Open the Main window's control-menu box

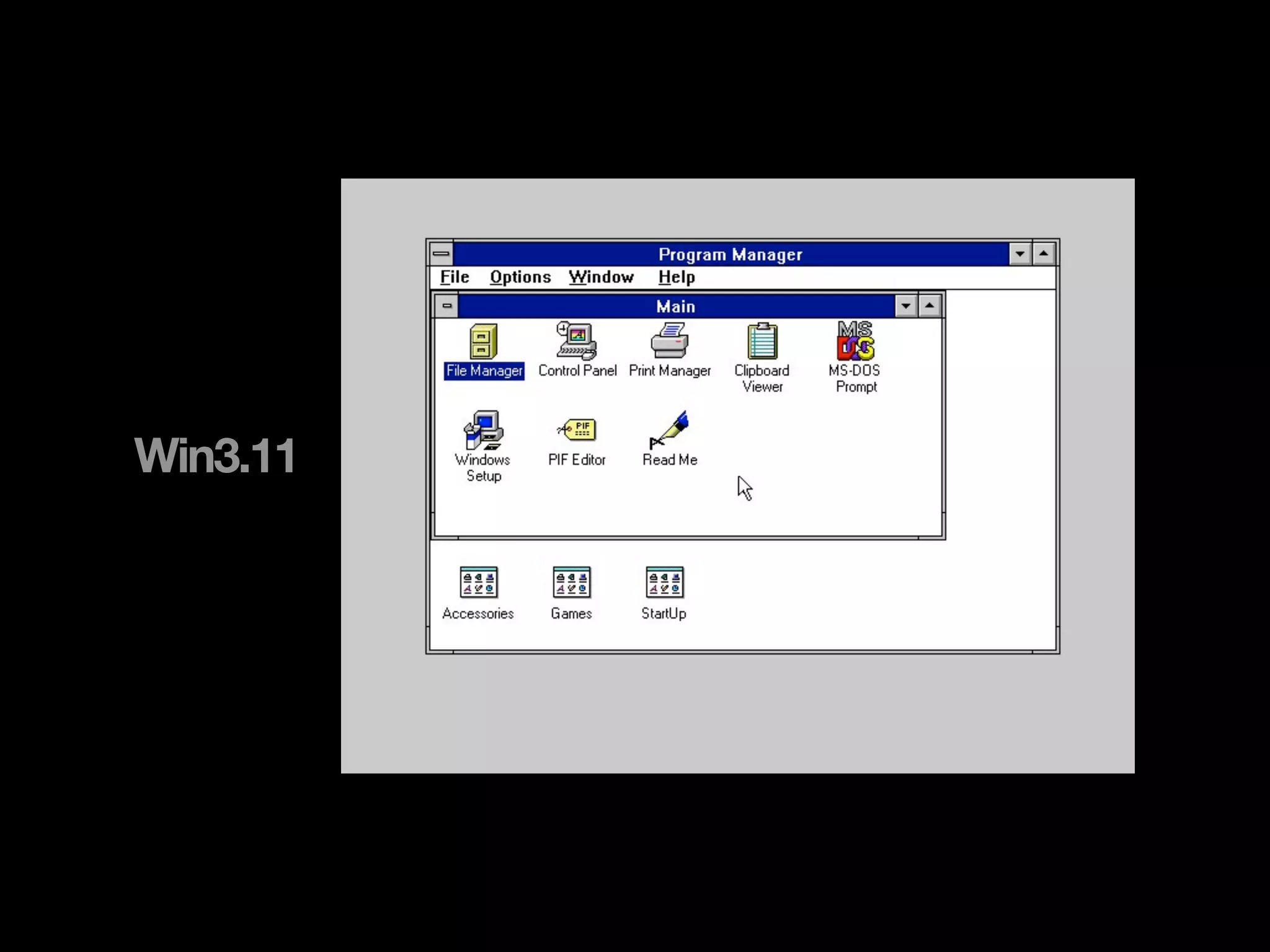446,306
